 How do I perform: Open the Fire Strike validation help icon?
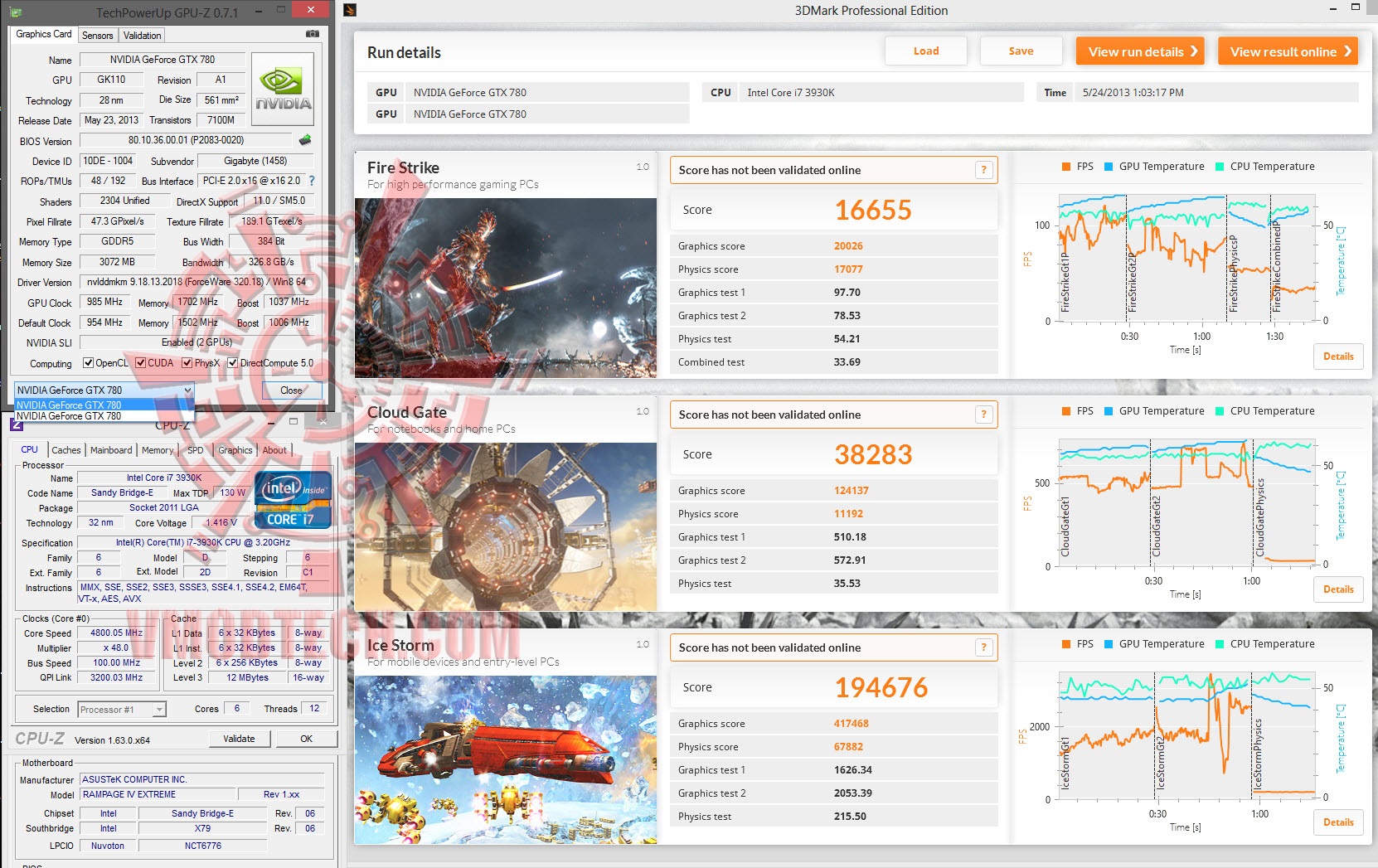point(984,170)
